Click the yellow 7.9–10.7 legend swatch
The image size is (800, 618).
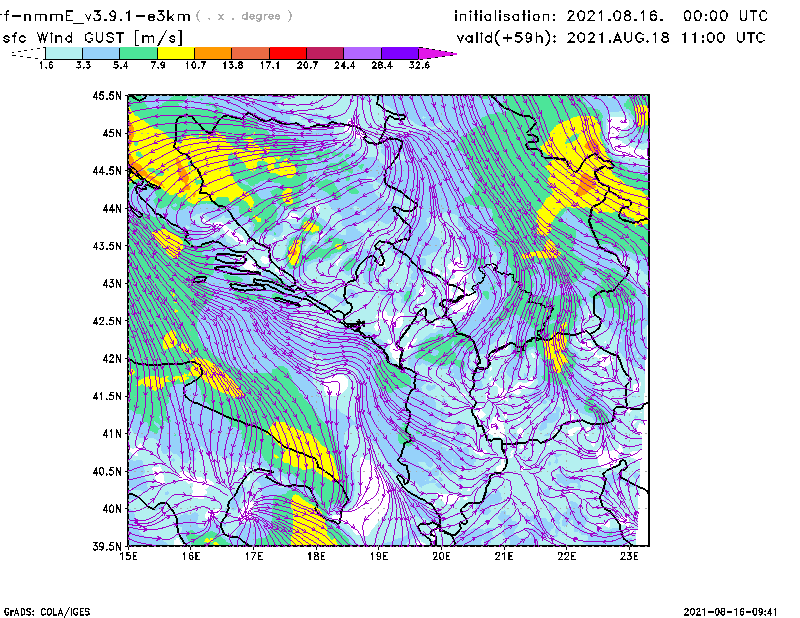pos(176,53)
